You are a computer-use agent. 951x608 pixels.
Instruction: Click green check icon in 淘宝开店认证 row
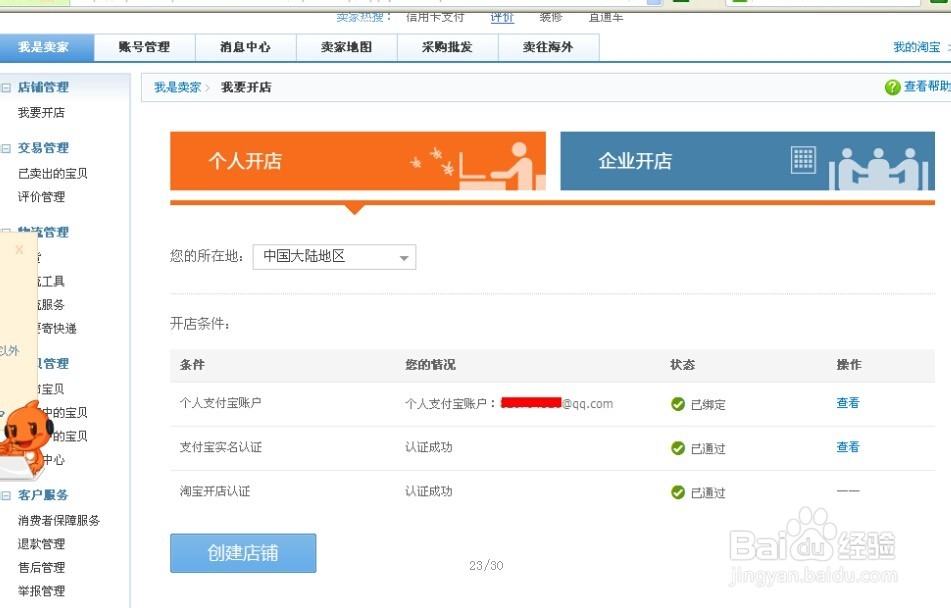tap(678, 492)
